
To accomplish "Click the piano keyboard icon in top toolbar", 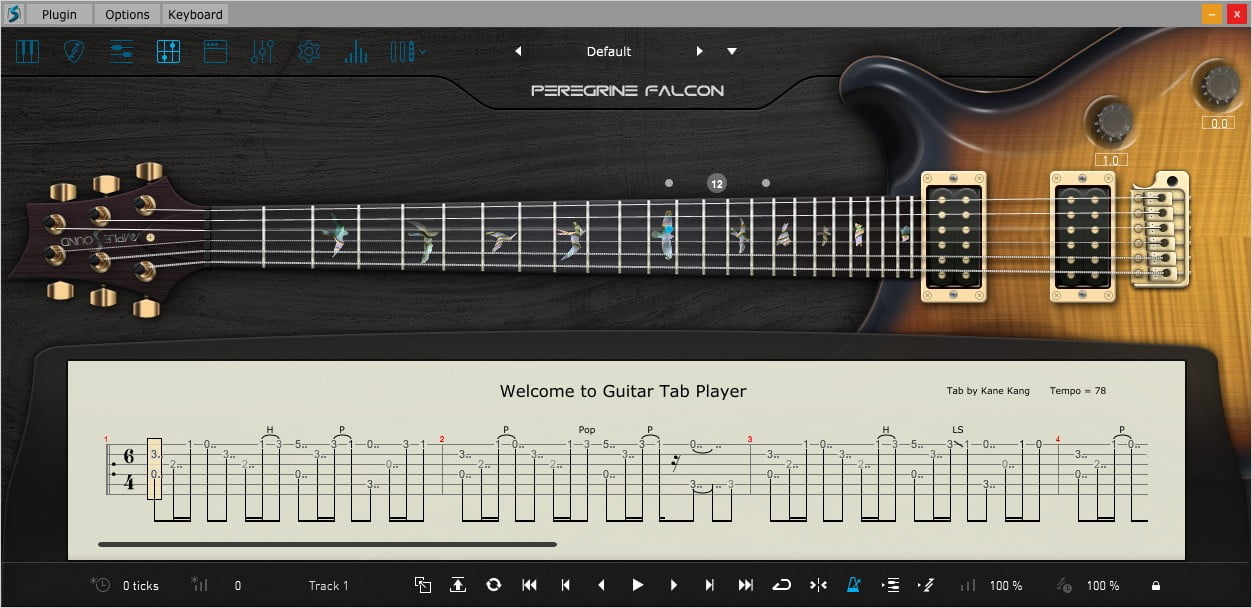I will point(27,52).
